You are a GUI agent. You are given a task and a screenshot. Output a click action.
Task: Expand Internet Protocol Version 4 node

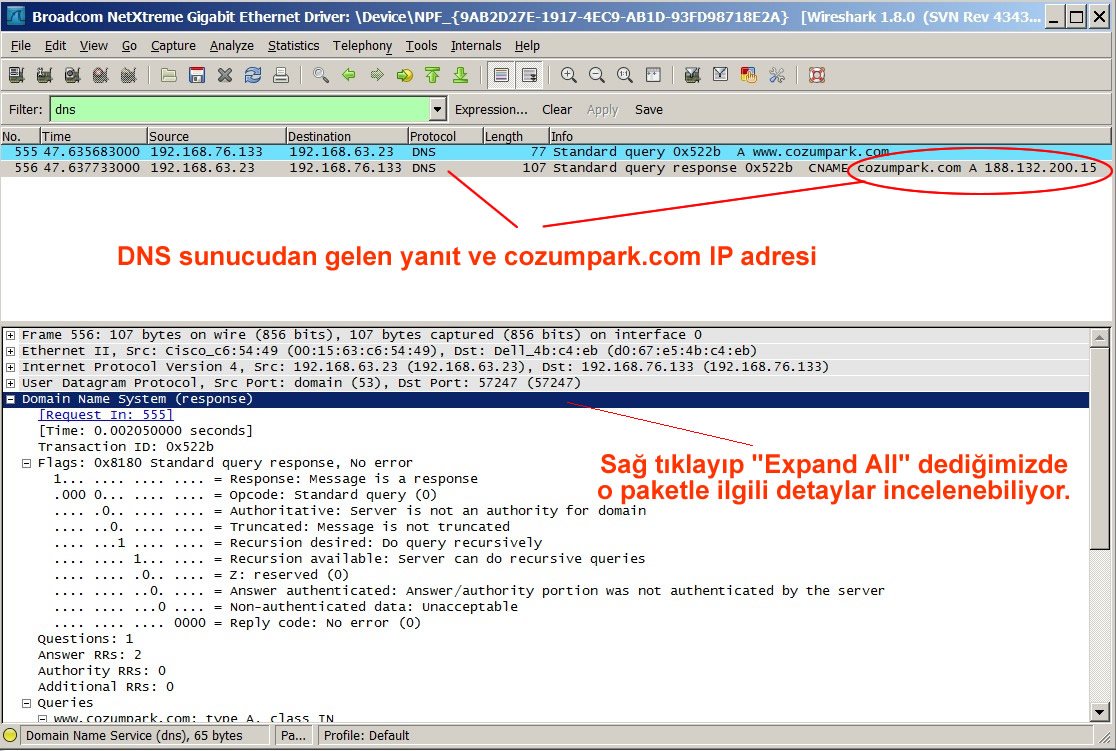[x=11, y=367]
